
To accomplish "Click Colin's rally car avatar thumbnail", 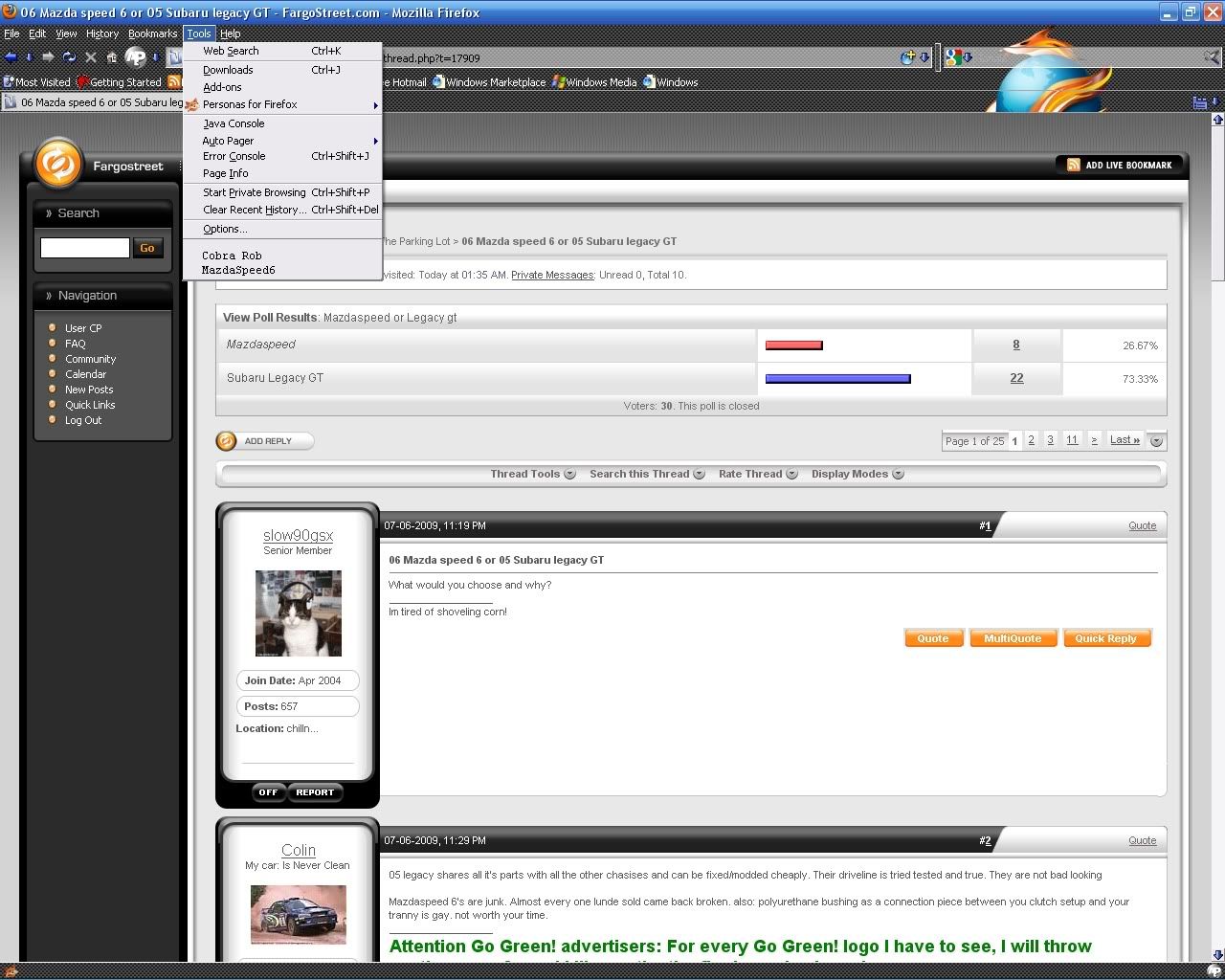I will (x=299, y=915).
